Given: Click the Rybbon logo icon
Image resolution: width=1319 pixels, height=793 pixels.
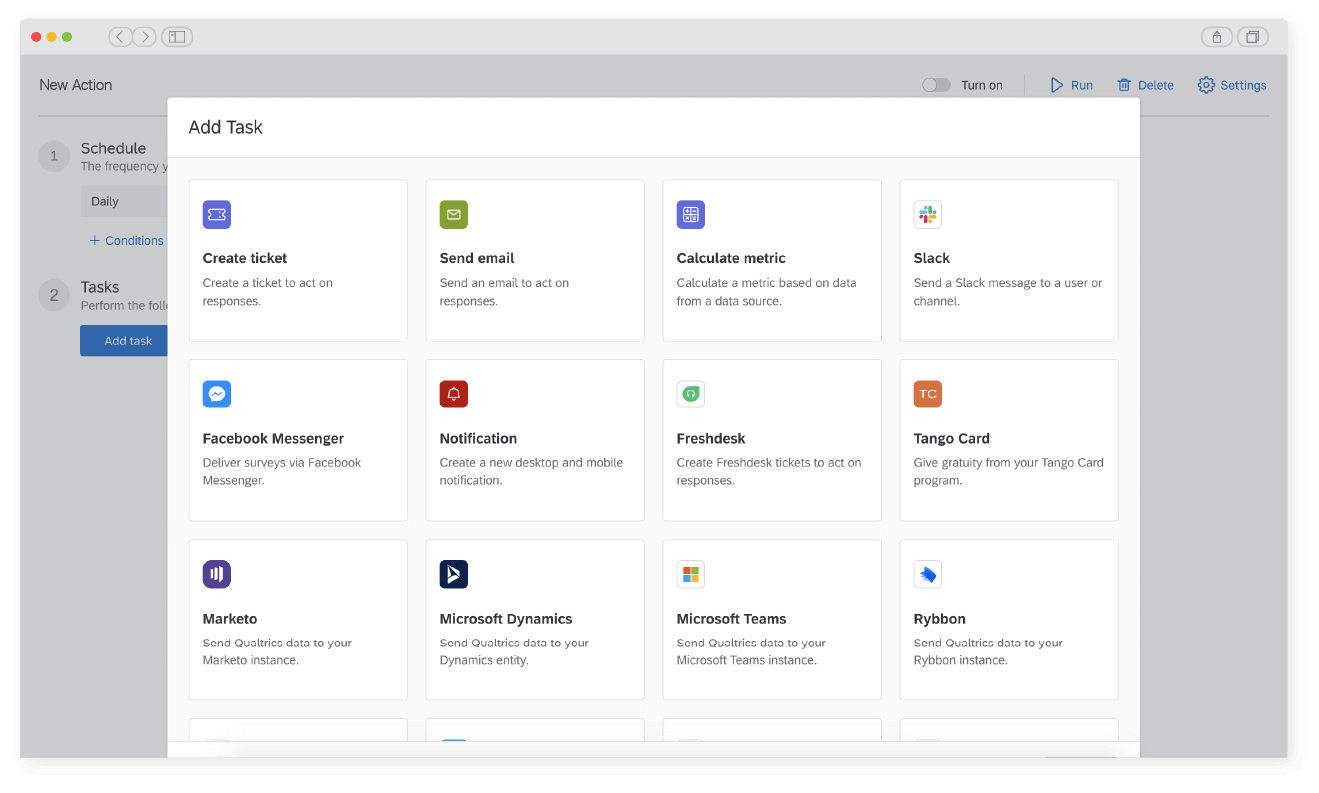Looking at the screenshot, I should [928, 574].
